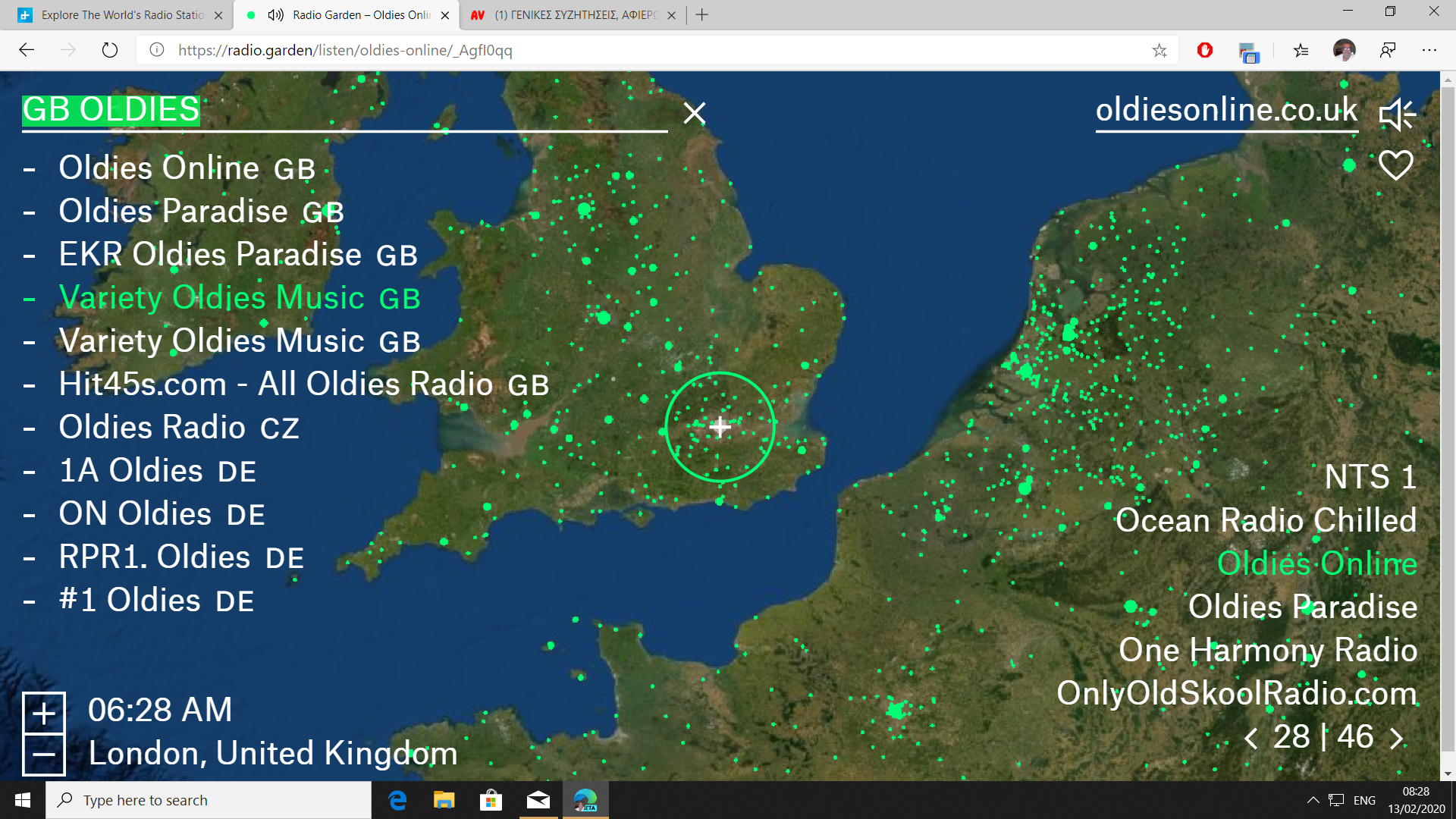Favorite this station with the heart icon
This screenshot has width=1456, height=819.
1395,165
